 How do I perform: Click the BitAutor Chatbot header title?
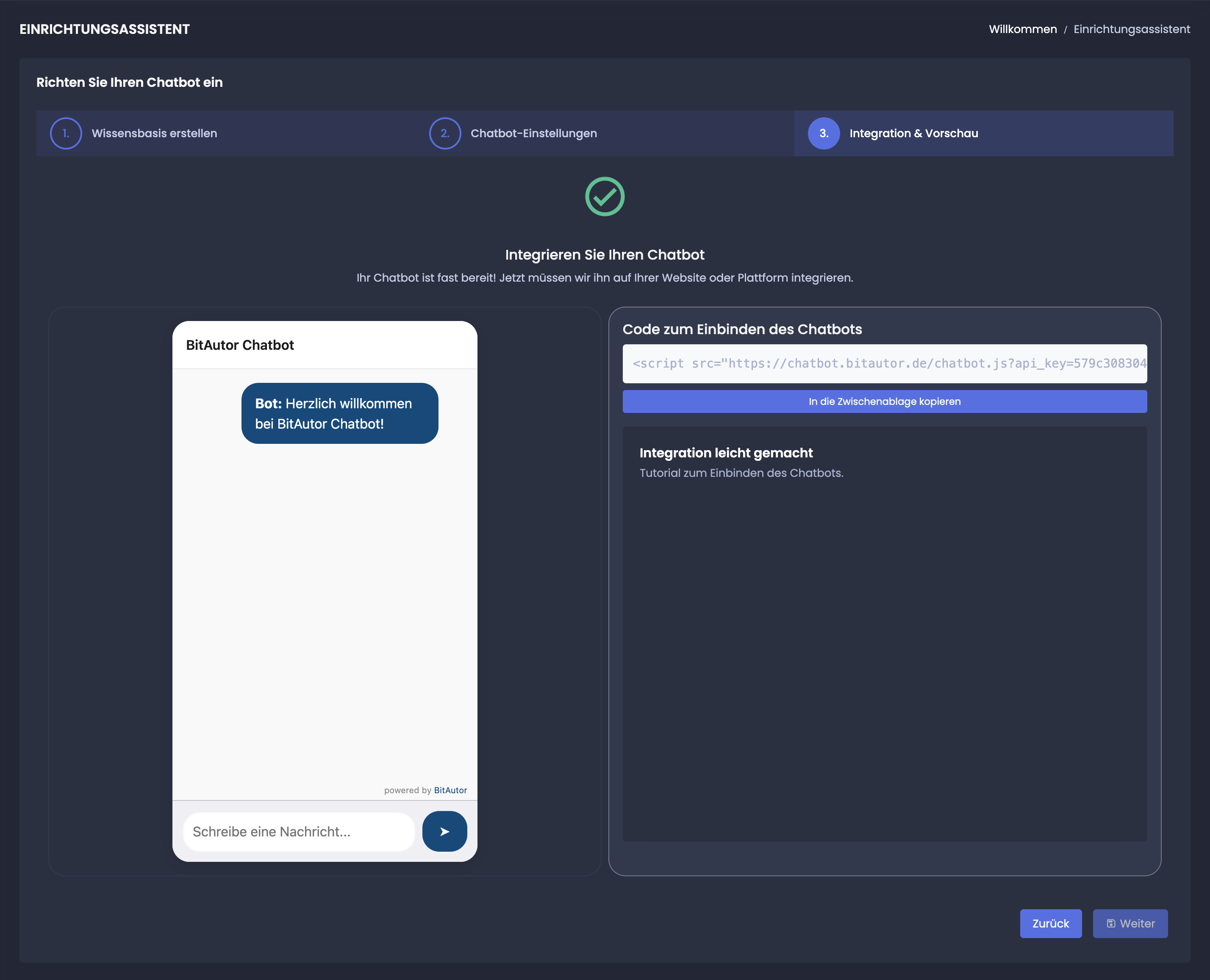(x=240, y=345)
